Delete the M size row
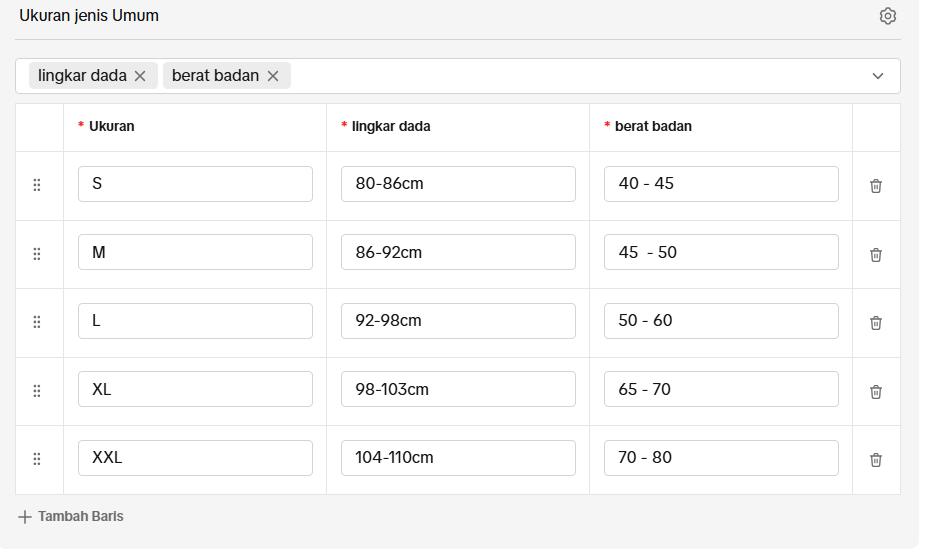The width and height of the screenshot is (925, 556). [x=876, y=255]
